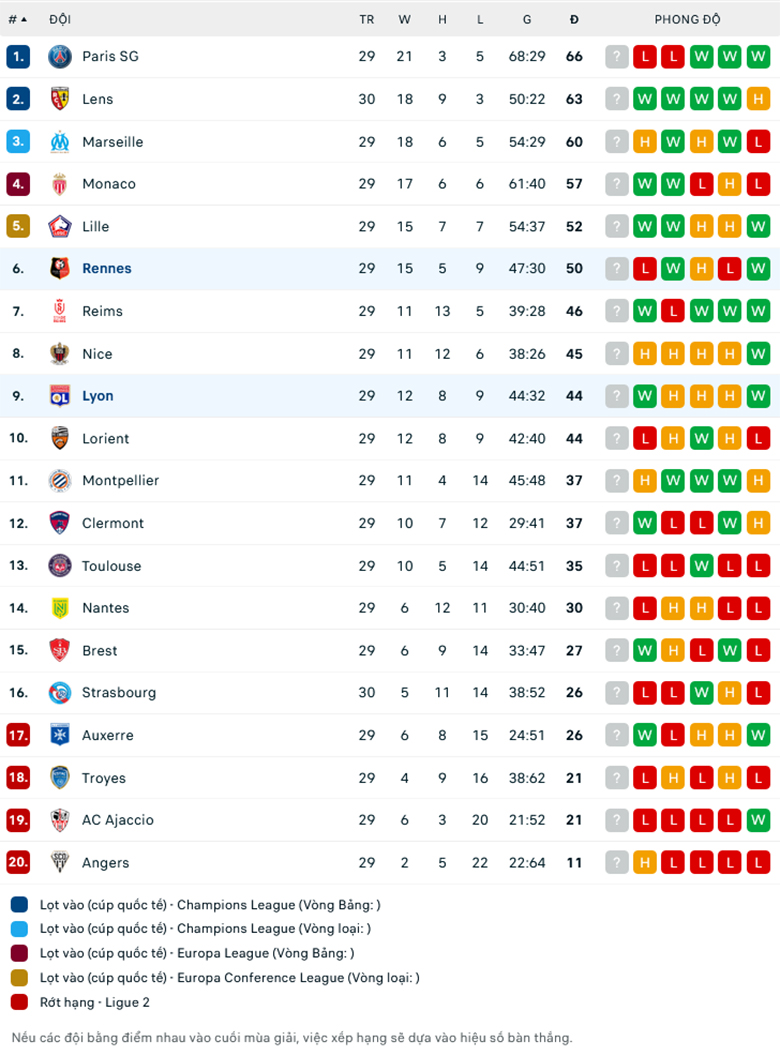The image size is (780, 1056).
Task: Open the Rennes team page link
Action: pyautogui.click(x=107, y=268)
